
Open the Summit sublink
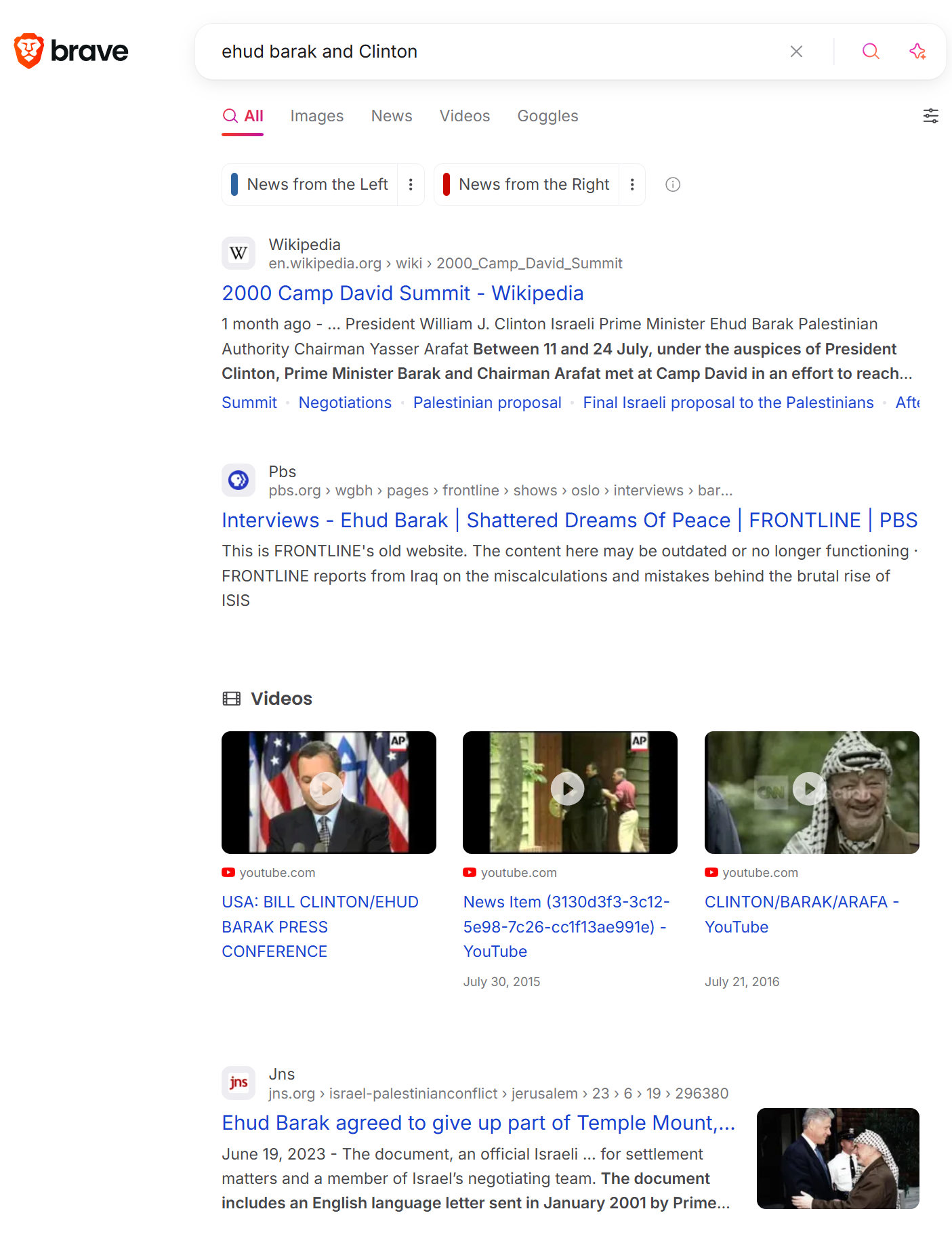click(249, 403)
